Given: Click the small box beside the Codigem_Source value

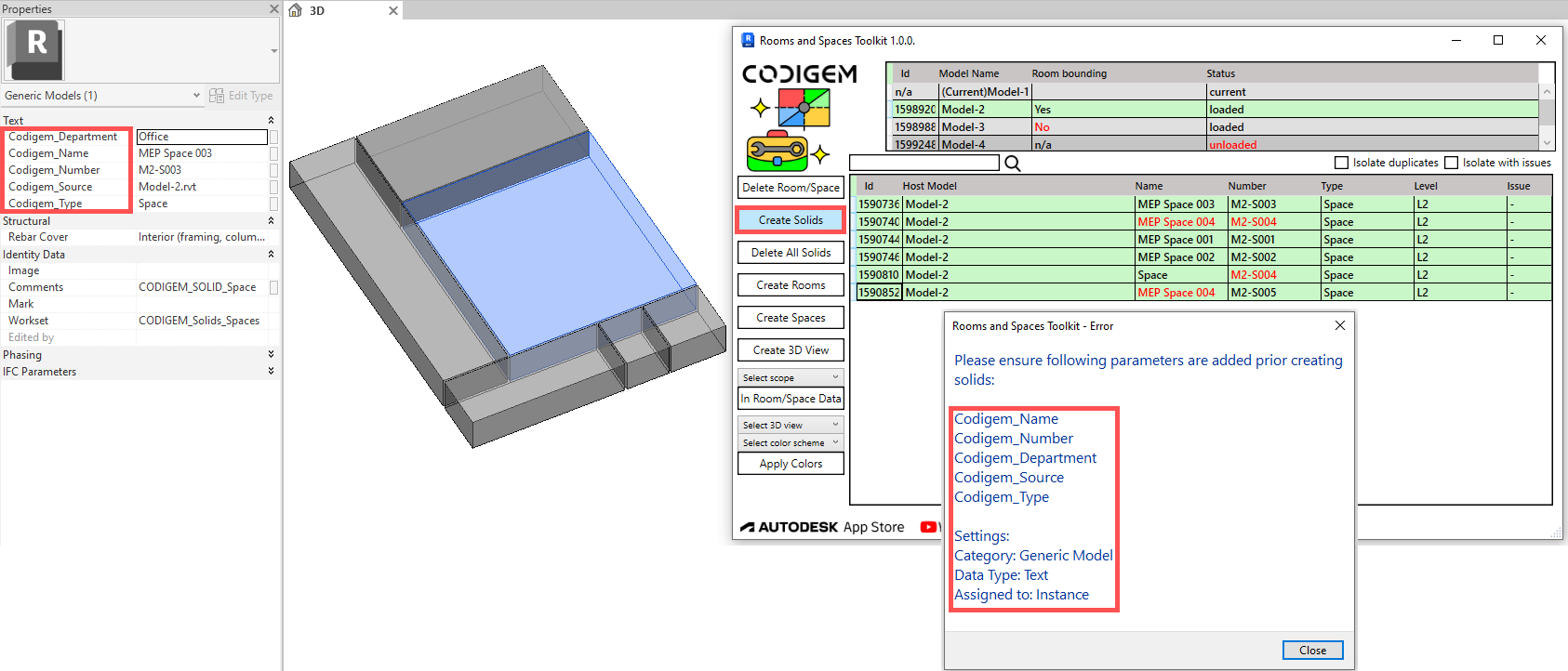Looking at the screenshot, I should point(273,187).
